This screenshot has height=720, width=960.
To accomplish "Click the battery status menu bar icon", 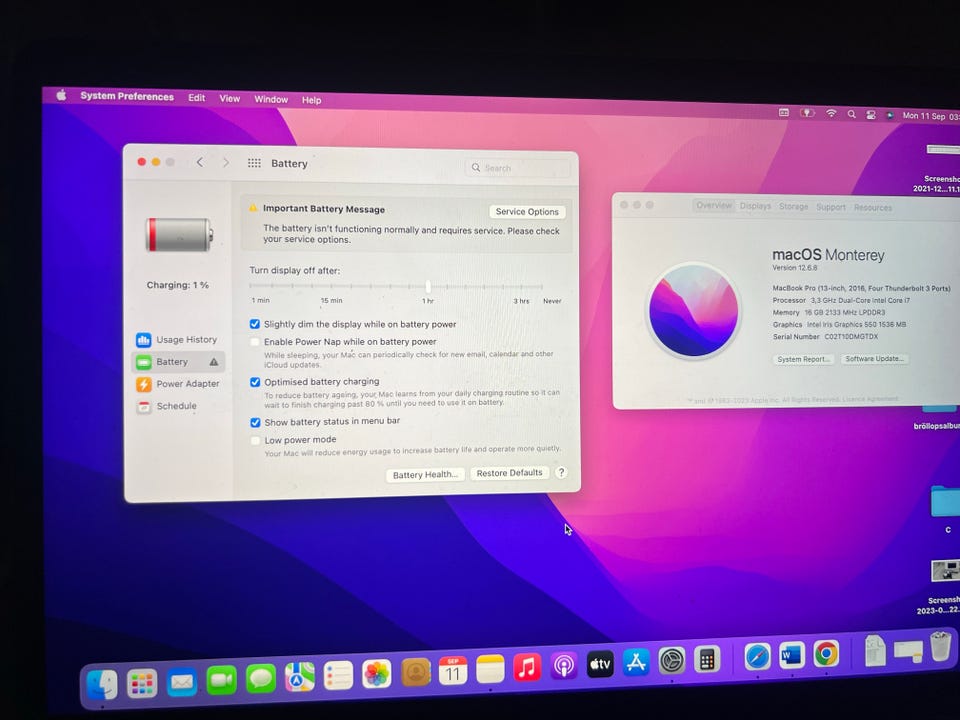I will (x=808, y=113).
